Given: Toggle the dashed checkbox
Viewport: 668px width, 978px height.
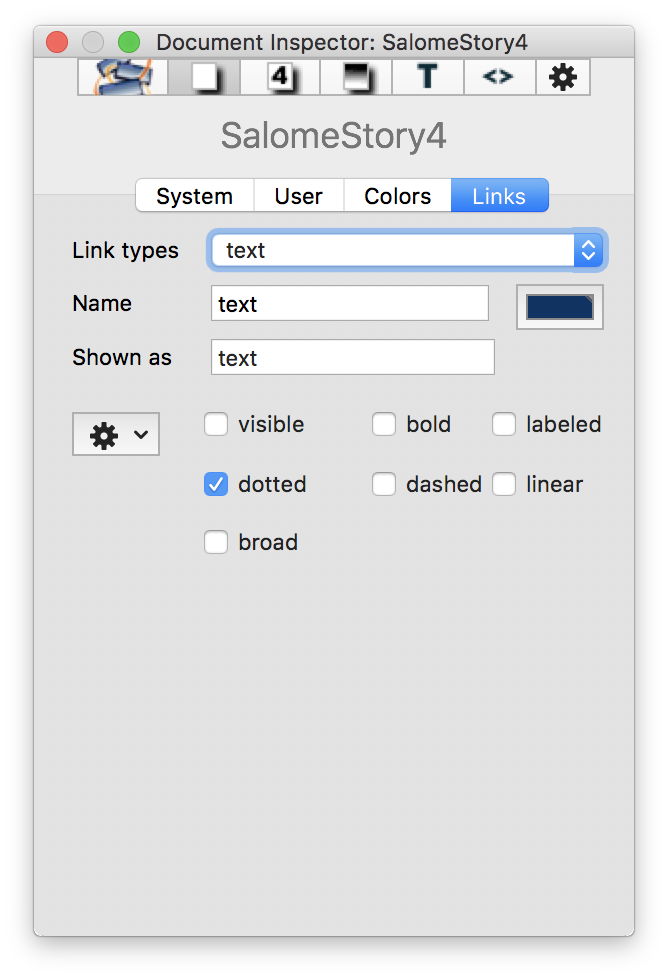Looking at the screenshot, I should [384, 485].
